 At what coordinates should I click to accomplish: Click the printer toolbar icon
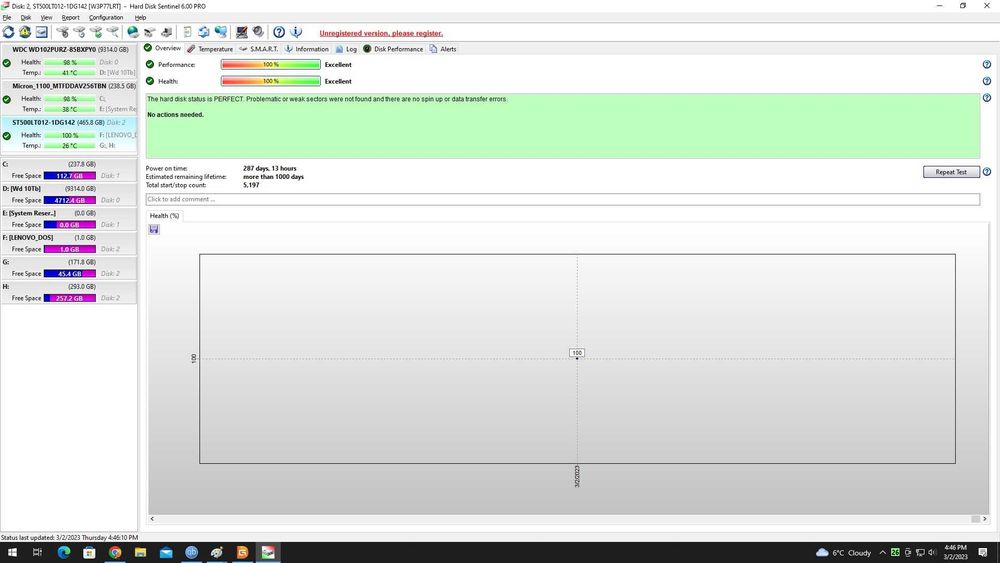[x=166, y=32]
